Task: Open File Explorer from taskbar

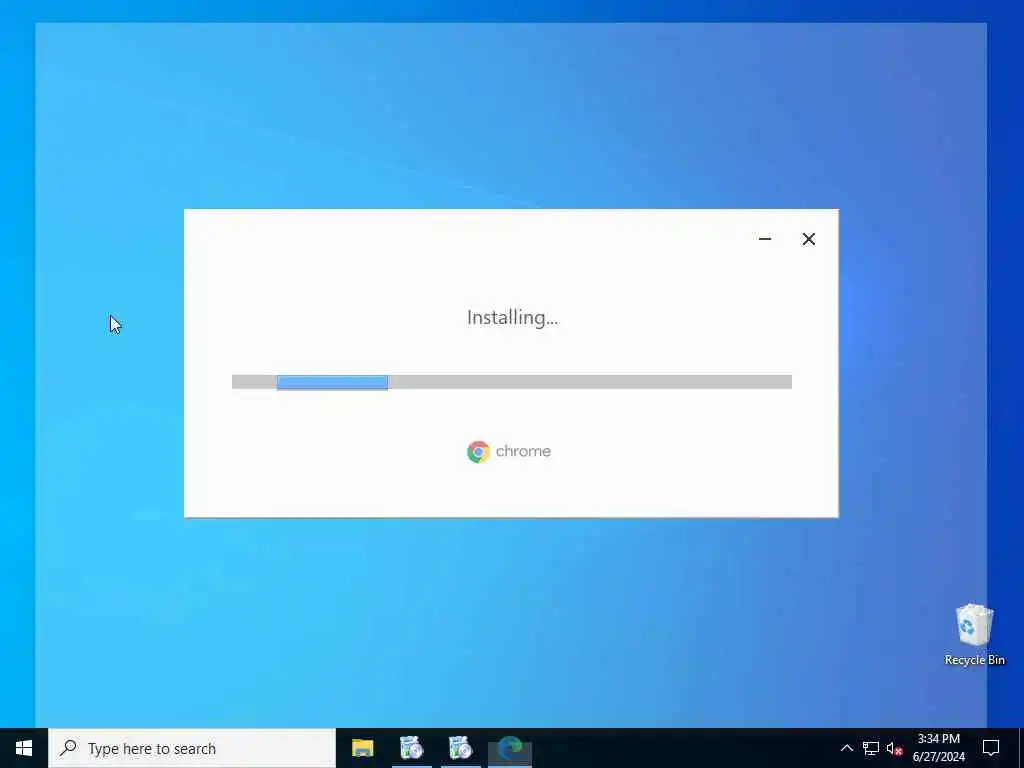Action: click(x=362, y=748)
